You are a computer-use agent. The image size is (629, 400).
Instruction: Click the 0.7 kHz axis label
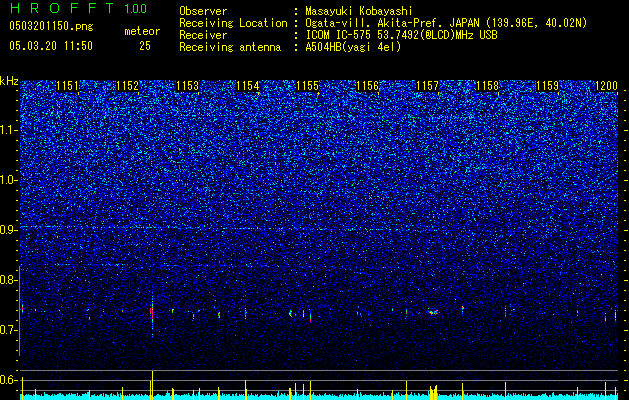tap(9, 330)
